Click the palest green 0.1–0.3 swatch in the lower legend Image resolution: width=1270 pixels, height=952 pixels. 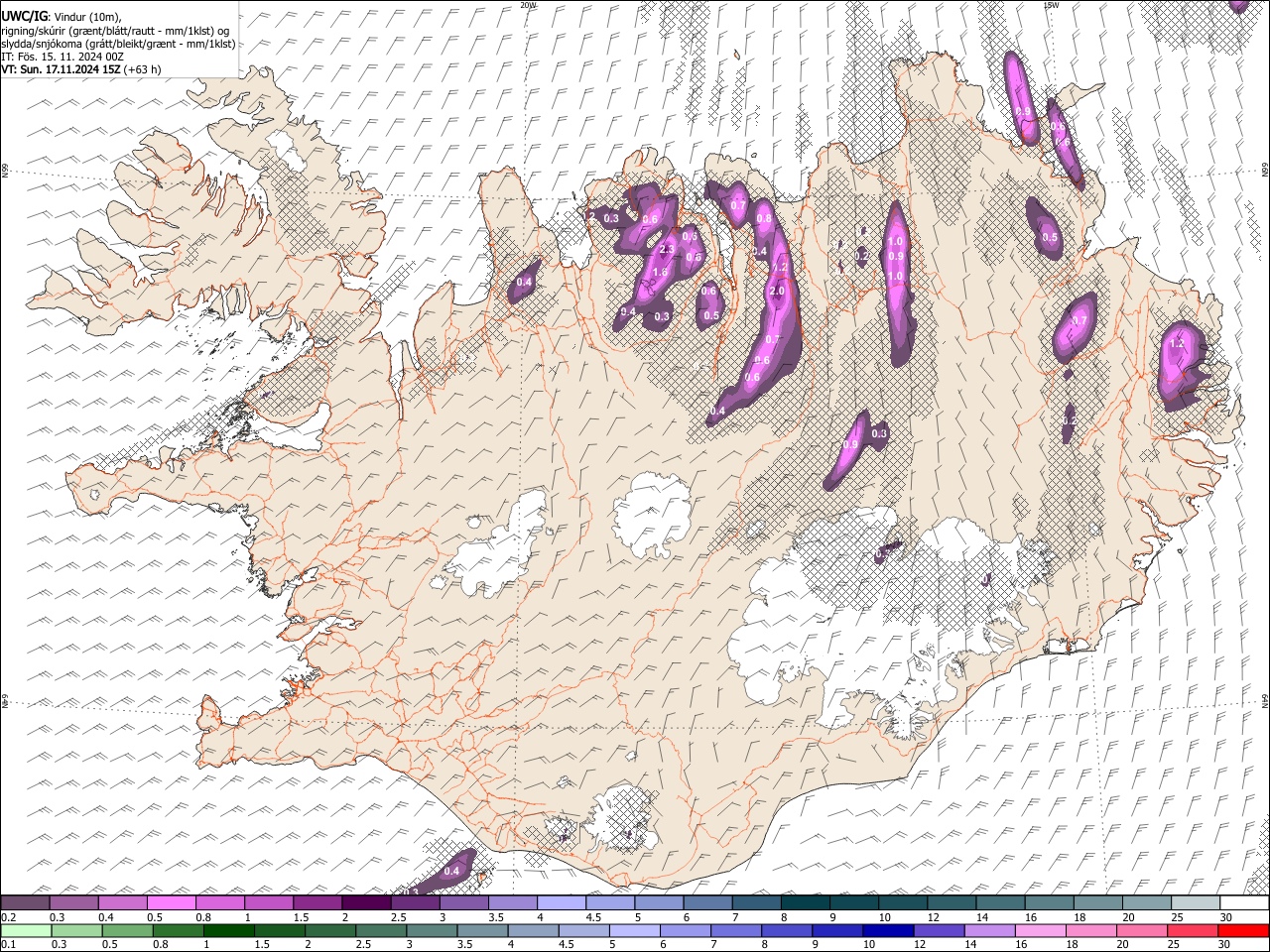click(x=26, y=930)
